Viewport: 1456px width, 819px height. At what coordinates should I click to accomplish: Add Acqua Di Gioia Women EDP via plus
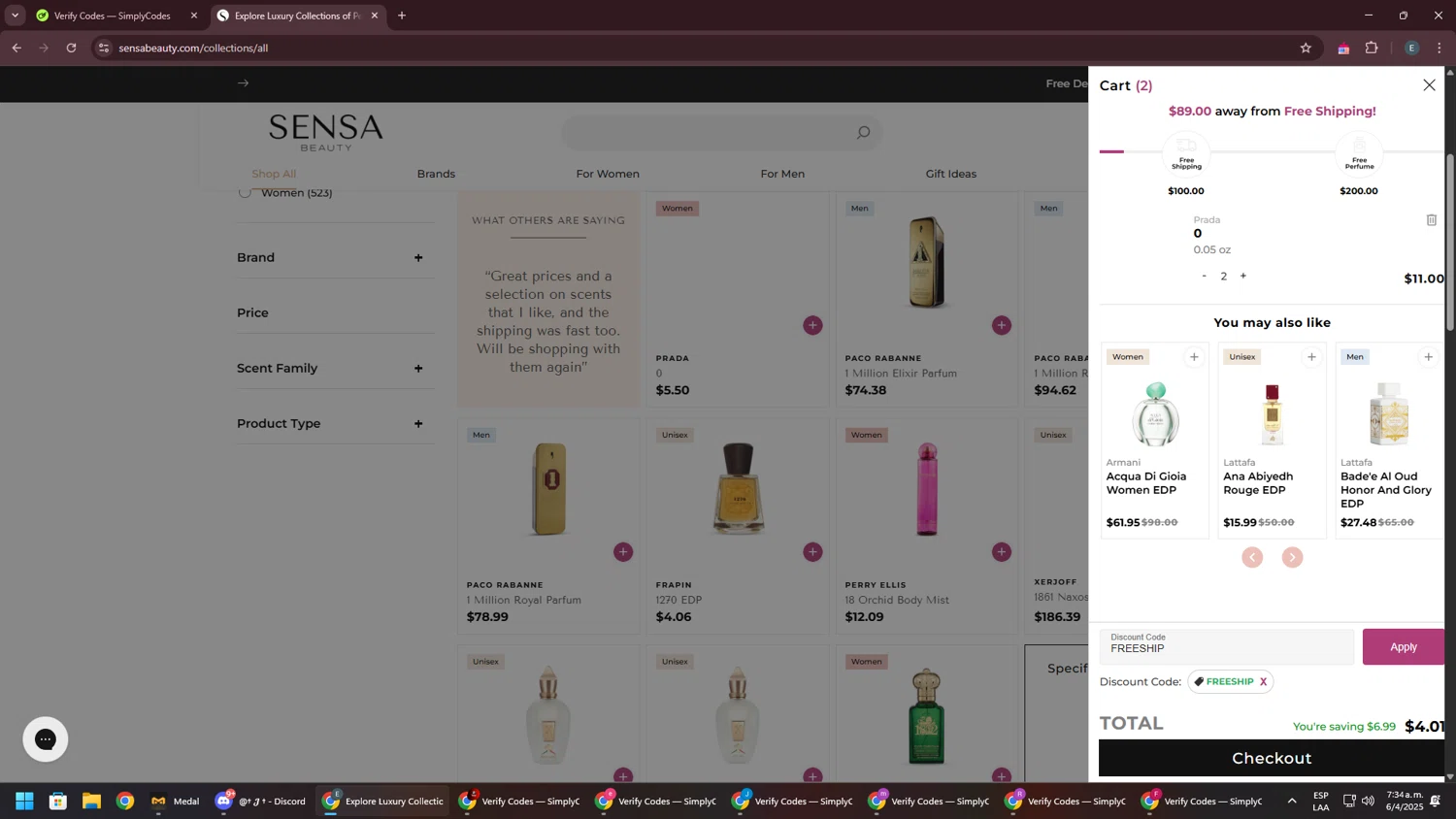coord(1194,357)
